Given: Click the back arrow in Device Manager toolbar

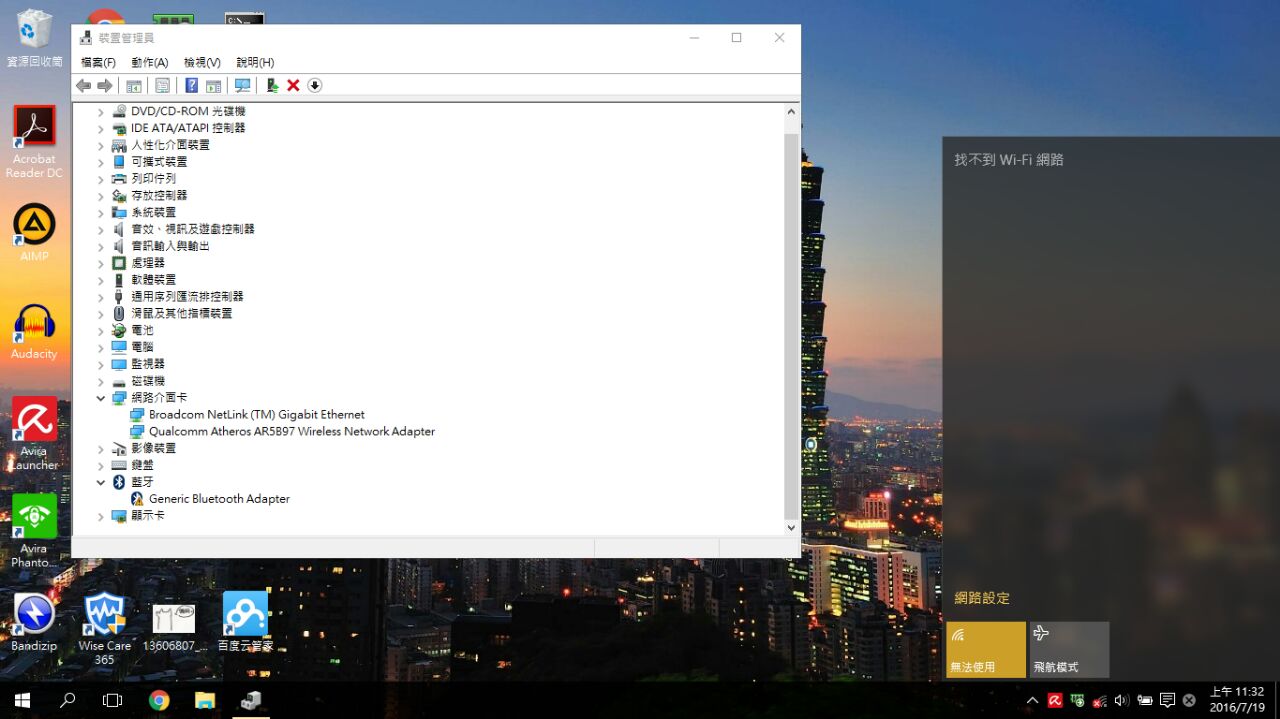Looking at the screenshot, I should coord(83,86).
